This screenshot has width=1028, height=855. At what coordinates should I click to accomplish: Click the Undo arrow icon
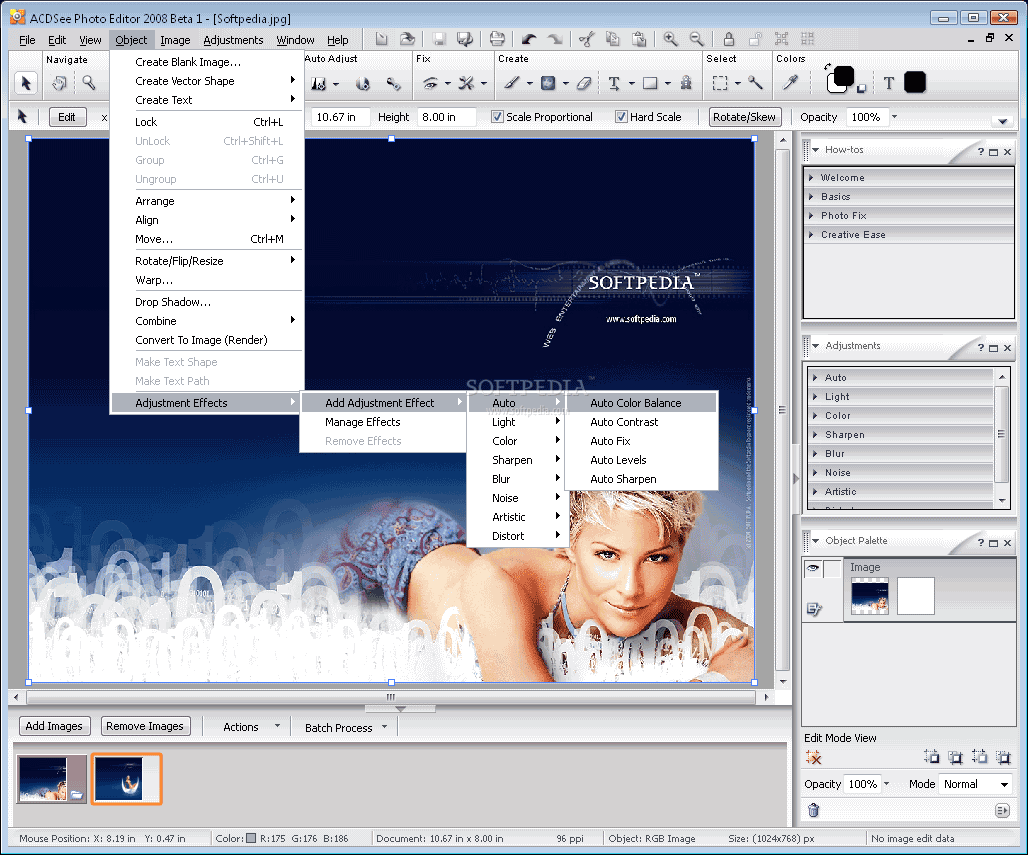click(528, 39)
